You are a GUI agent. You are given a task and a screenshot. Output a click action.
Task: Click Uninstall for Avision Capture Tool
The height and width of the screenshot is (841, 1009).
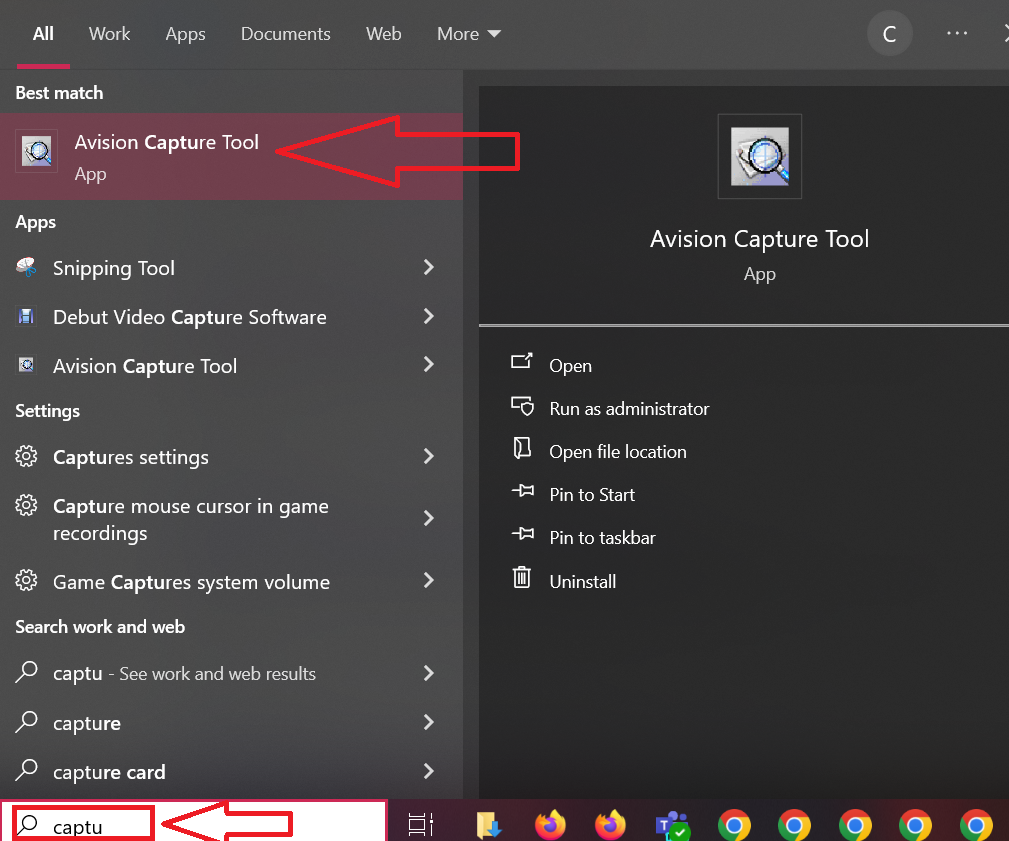(583, 581)
